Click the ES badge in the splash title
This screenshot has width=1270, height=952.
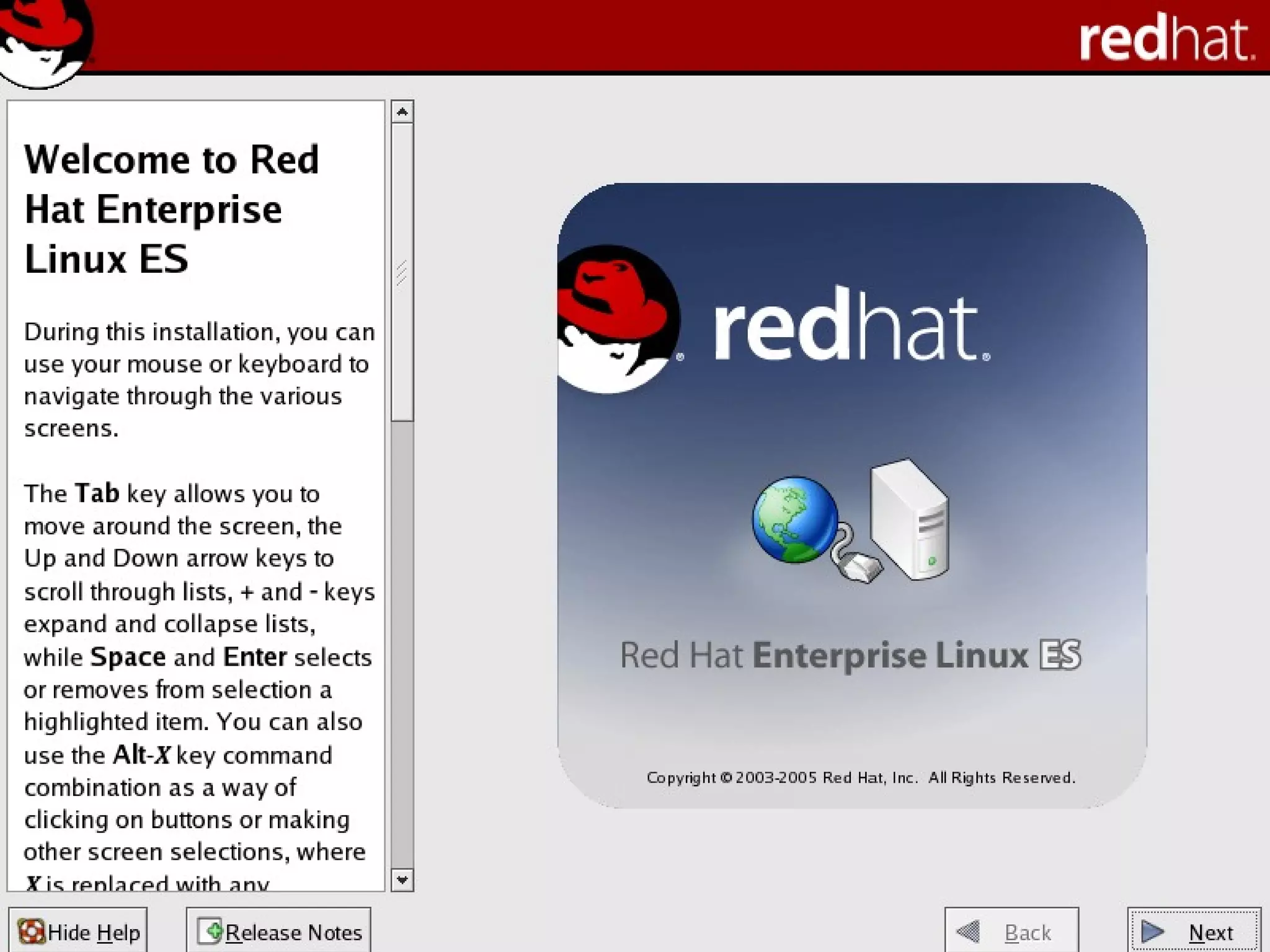(x=1060, y=656)
